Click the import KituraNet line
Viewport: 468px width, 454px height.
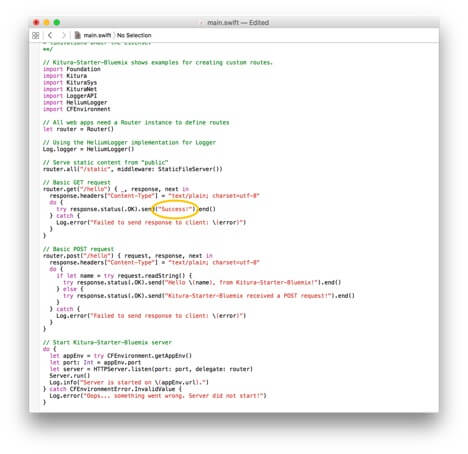70,89
